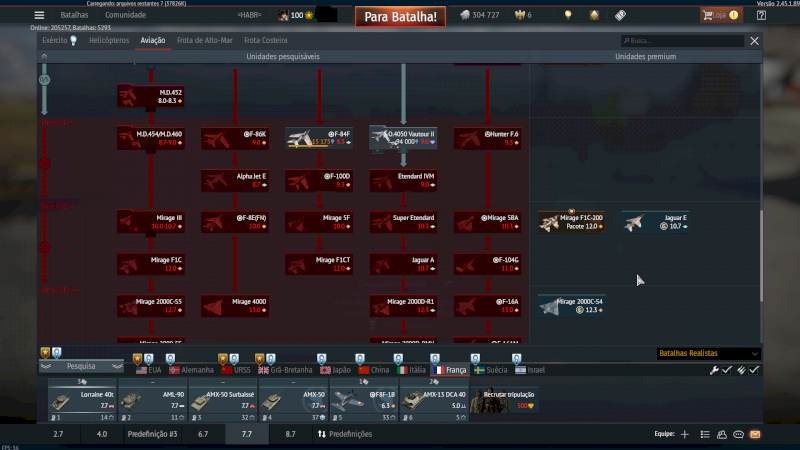Collapse the Nível VI rank section

[57, 122]
